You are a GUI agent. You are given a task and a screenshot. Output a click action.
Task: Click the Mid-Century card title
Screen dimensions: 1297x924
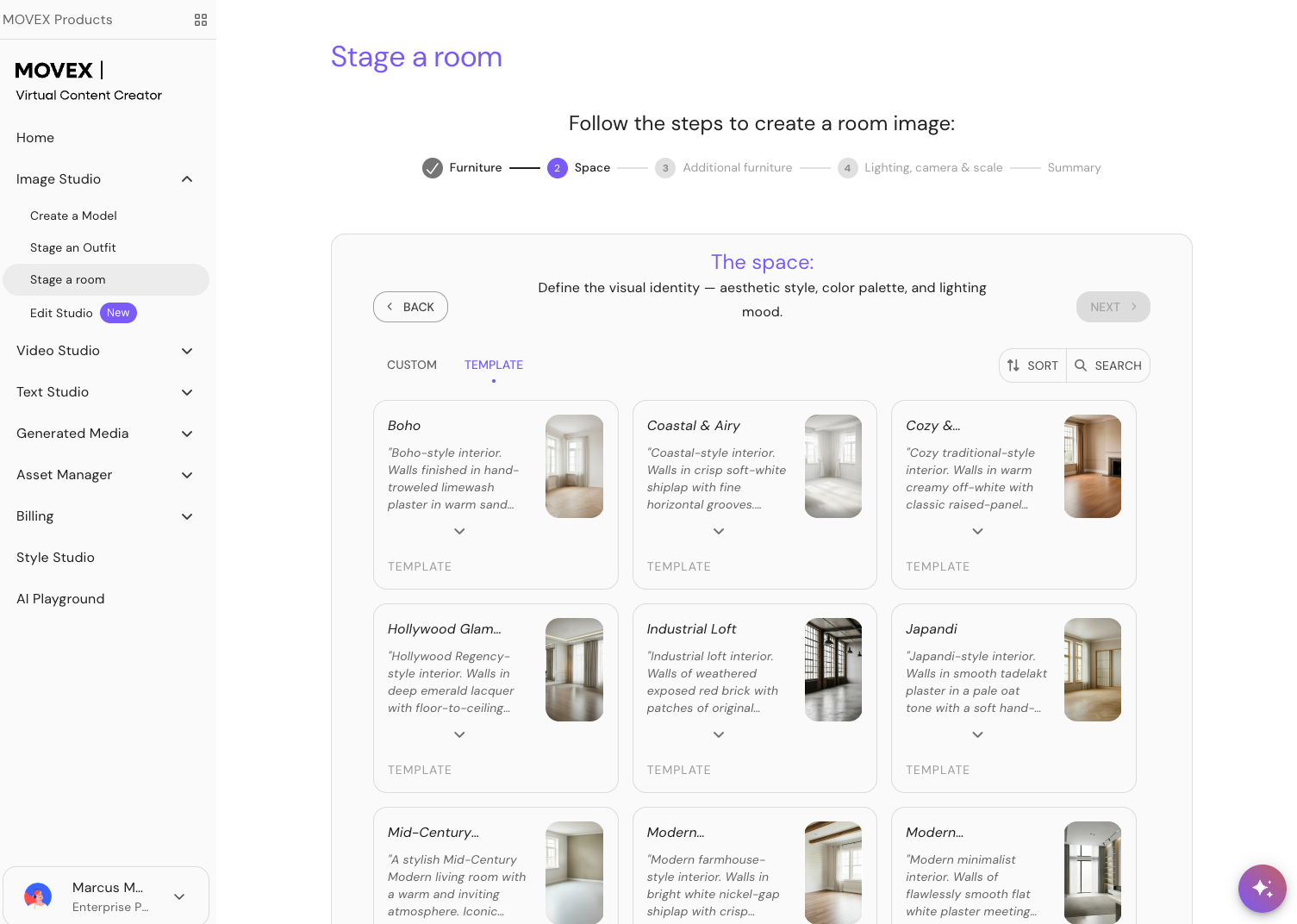(x=433, y=833)
